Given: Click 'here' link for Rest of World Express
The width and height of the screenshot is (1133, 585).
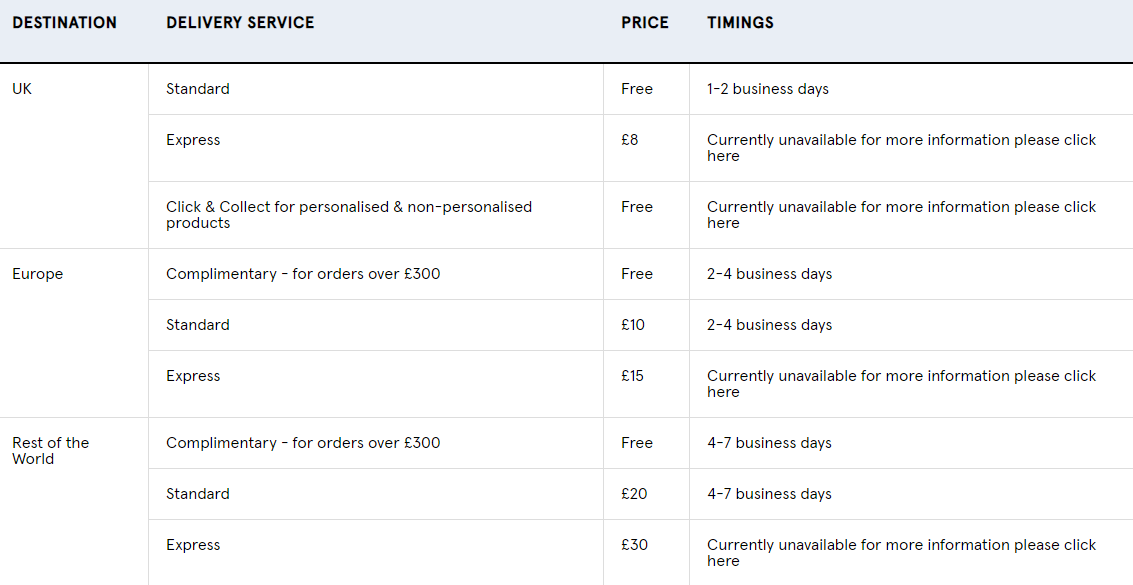Looking at the screenshot, I should (723, 562).
